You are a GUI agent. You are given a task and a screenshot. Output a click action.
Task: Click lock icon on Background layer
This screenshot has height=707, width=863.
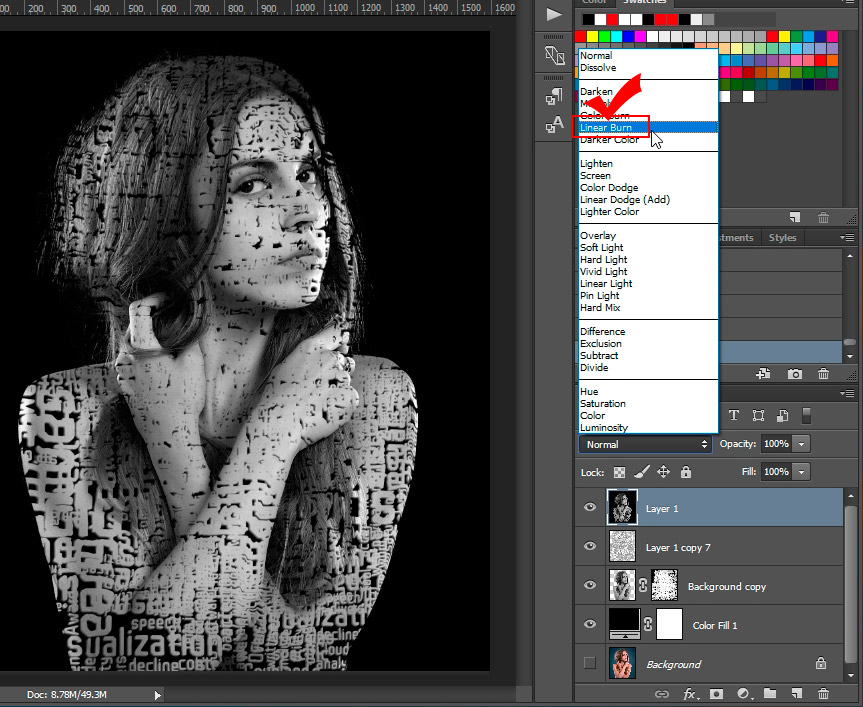coord(821,663)
